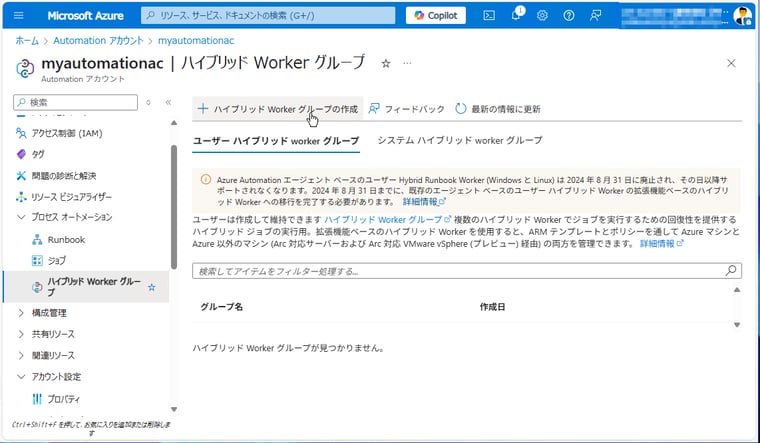Close the Hybrid Worker group blade

731,63
